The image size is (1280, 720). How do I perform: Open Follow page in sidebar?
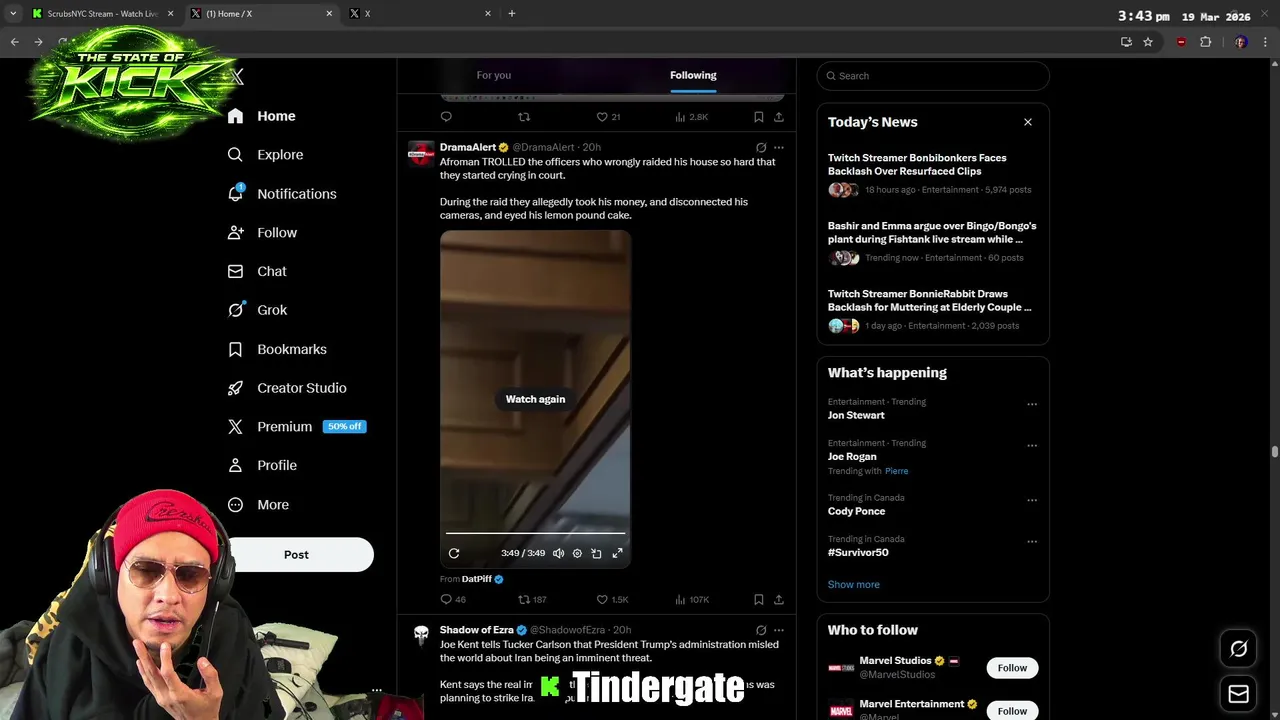tap(262, 233)
